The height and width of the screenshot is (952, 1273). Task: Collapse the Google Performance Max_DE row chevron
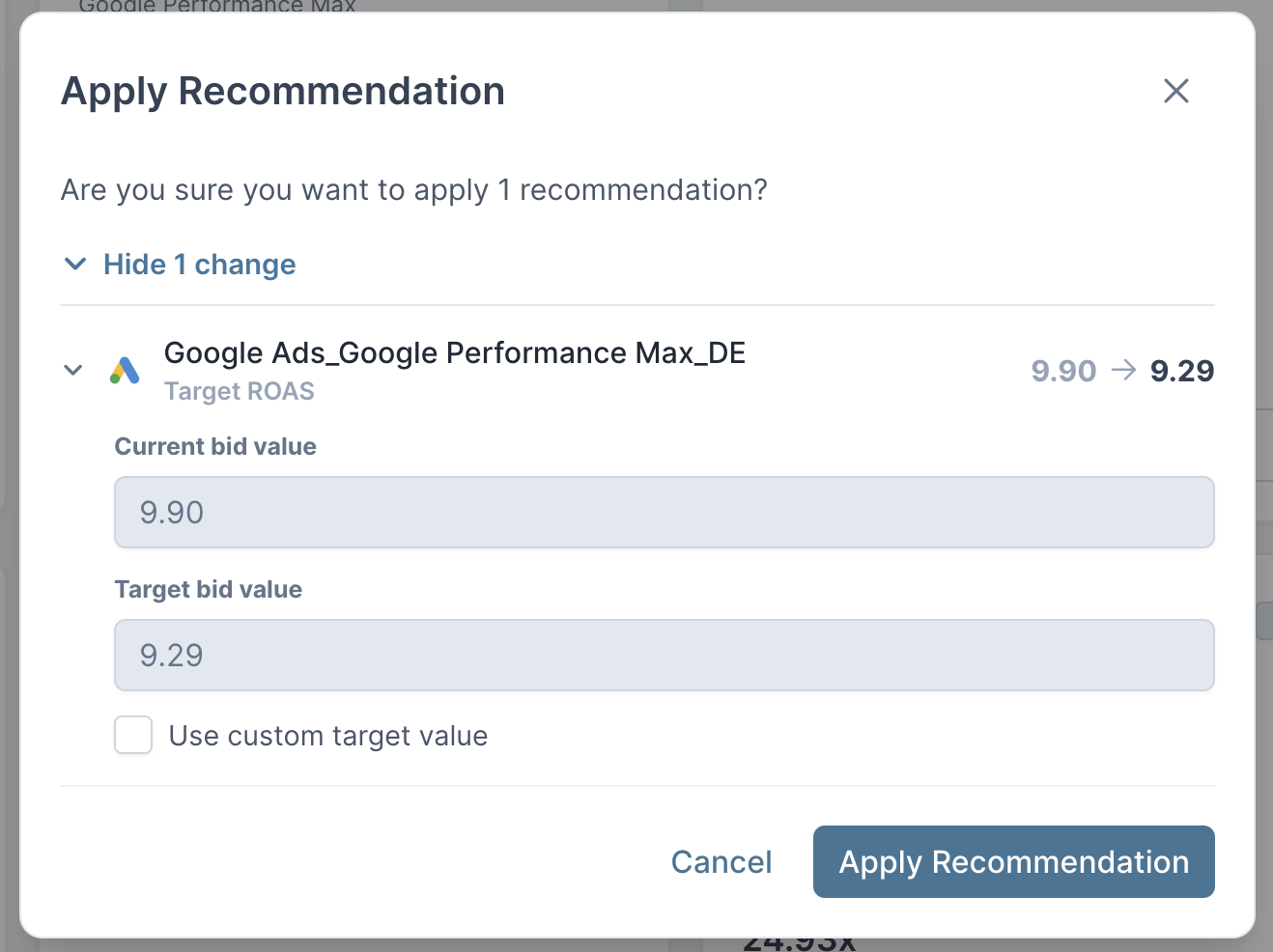[x=72, y=370]
